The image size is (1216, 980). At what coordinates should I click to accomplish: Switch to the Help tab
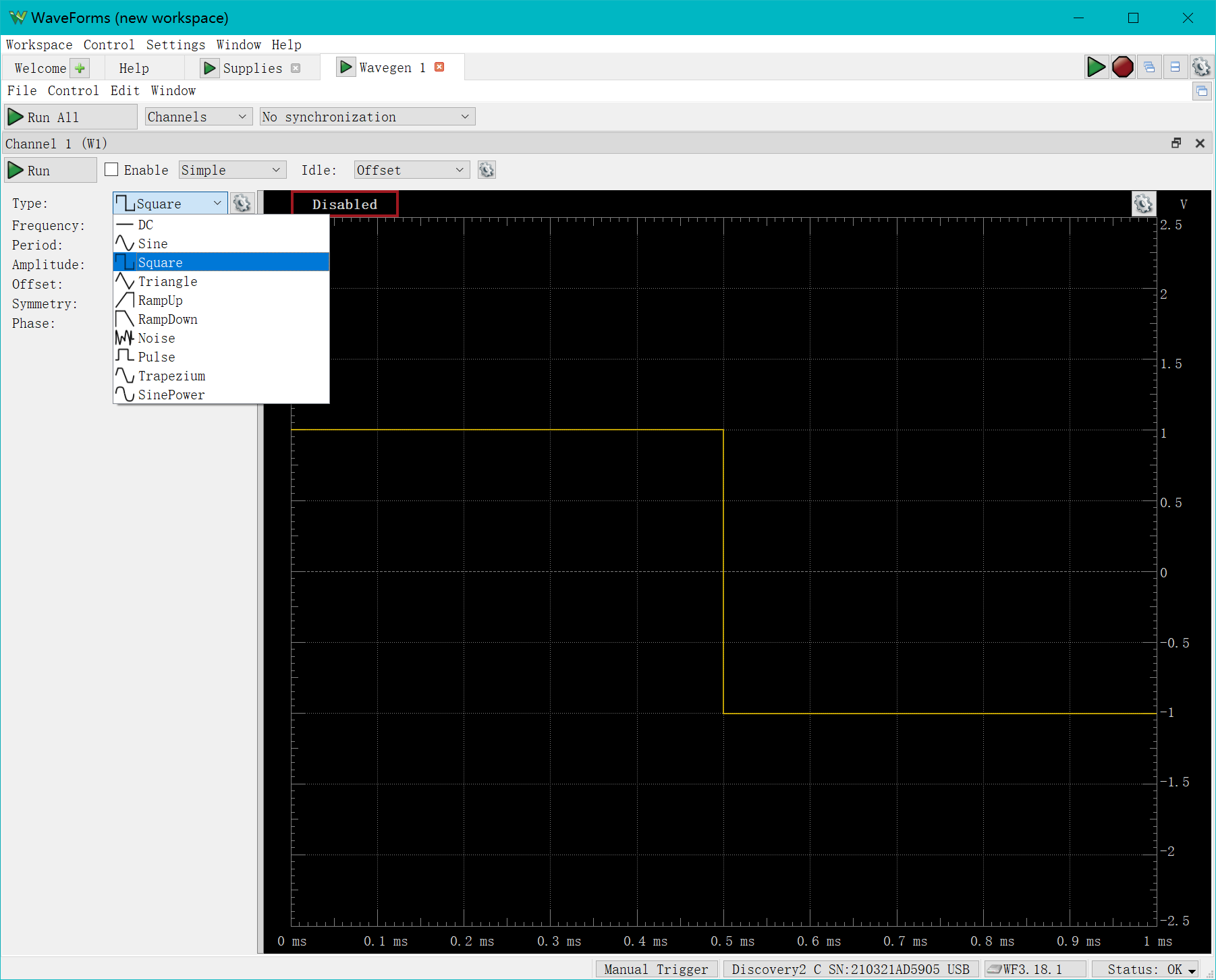134,68
